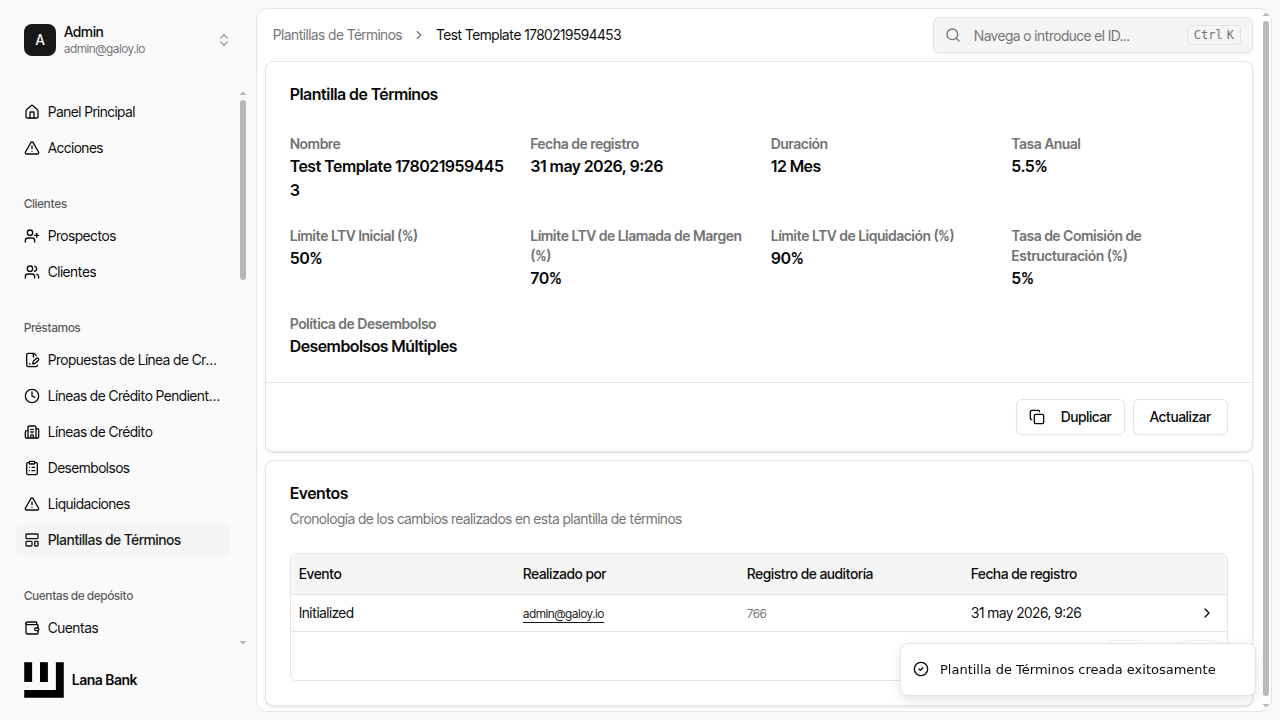Click the Cuentas wallet icon
The width and height of the screenshot is (1280, 720).
pyautogui.click(x=32, y=628)
